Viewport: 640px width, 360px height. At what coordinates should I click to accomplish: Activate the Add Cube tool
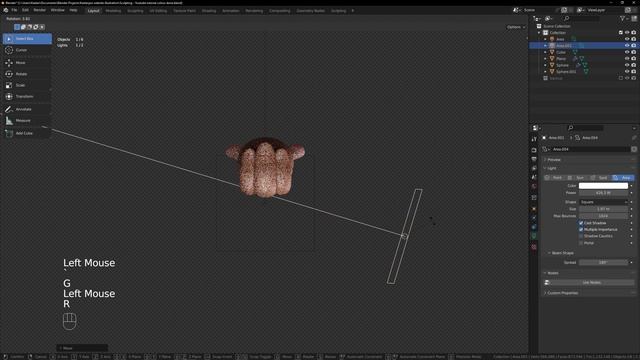pyautogui.click(x=27, y=133)
